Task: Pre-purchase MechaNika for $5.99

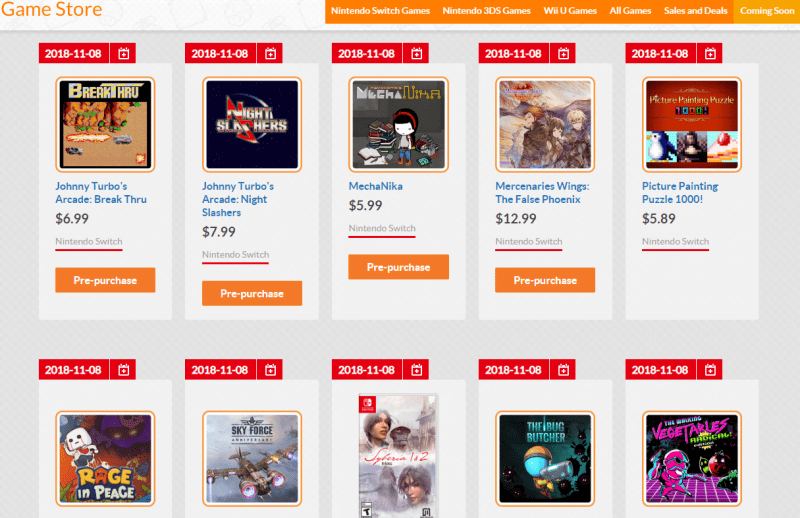Action: [x=398, y=267]
